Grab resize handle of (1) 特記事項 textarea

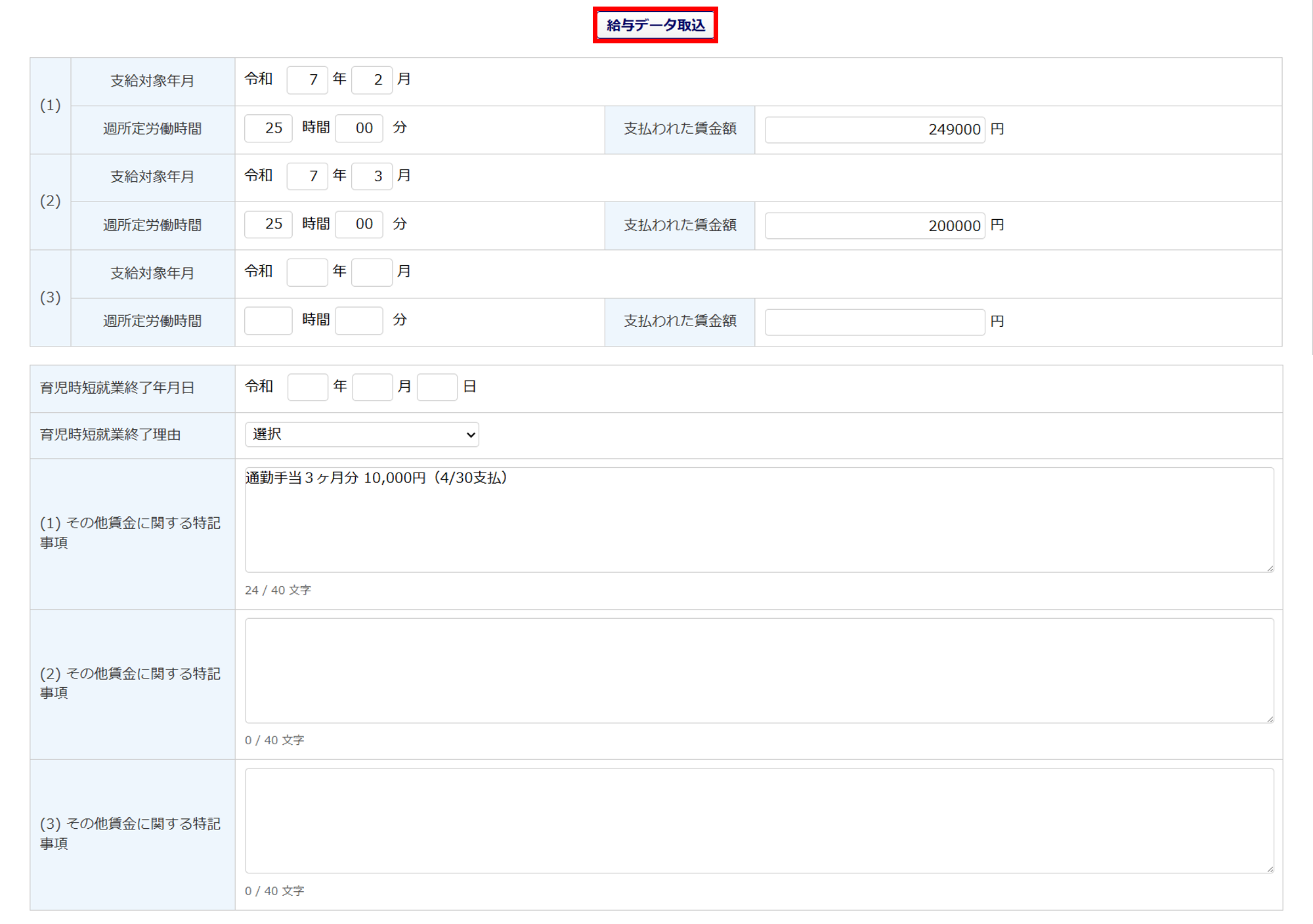1270,568
